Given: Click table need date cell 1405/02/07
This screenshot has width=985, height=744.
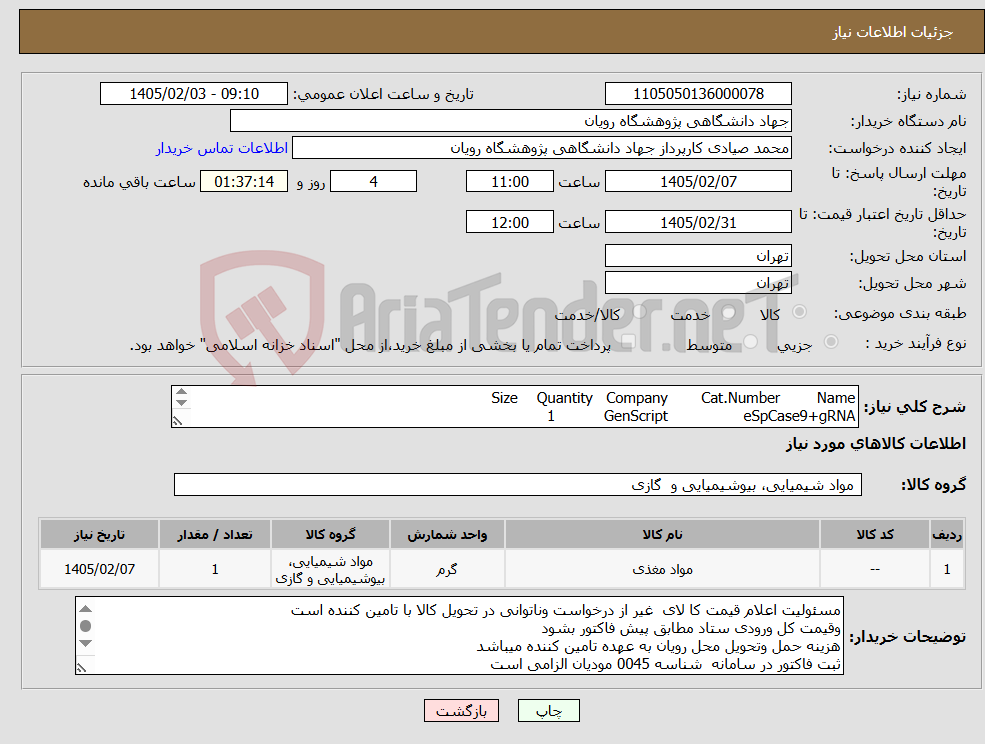Looking at the screenshot, I should [99, 569].
